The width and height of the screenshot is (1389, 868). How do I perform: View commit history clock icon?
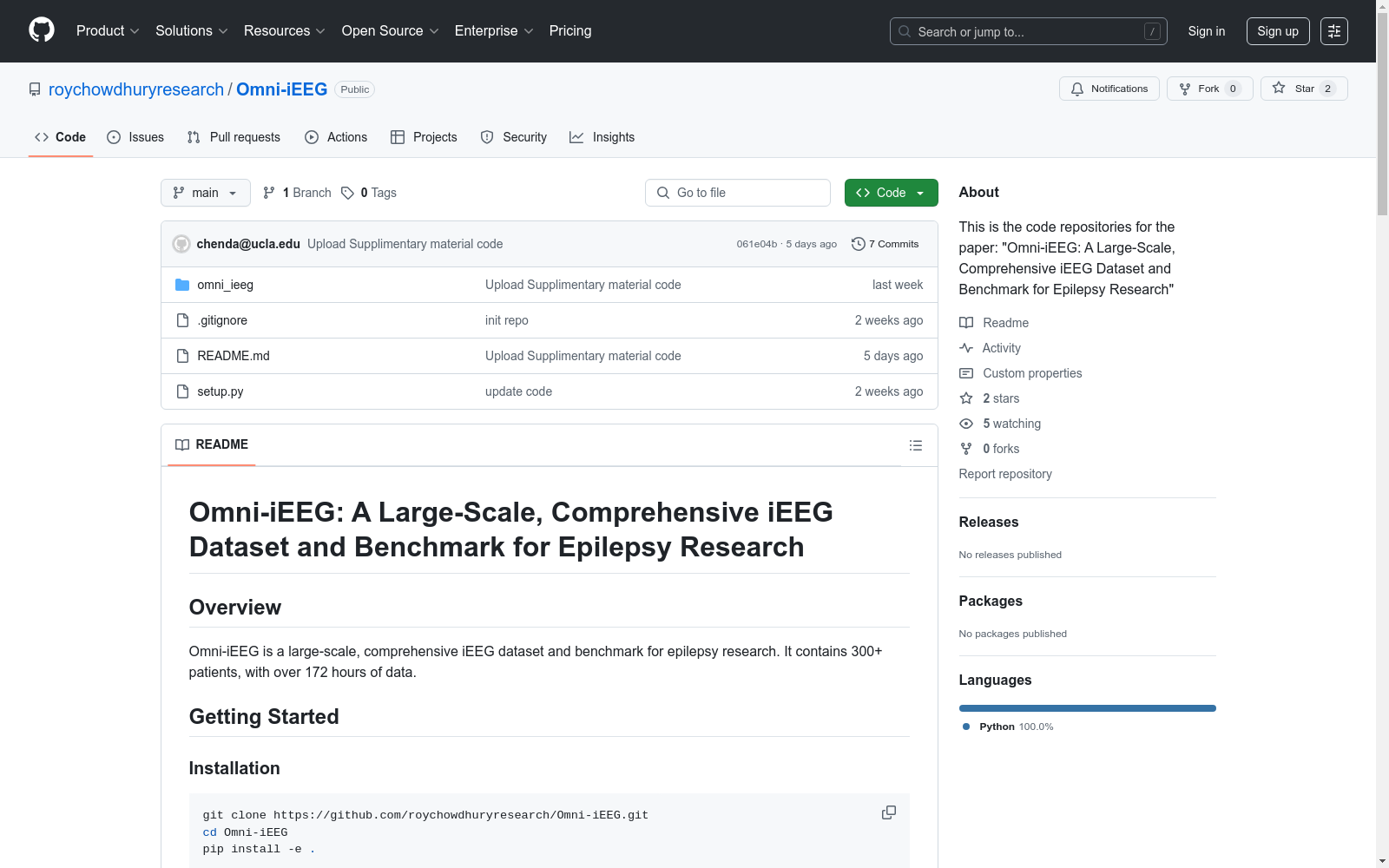(x=858, y=244)
